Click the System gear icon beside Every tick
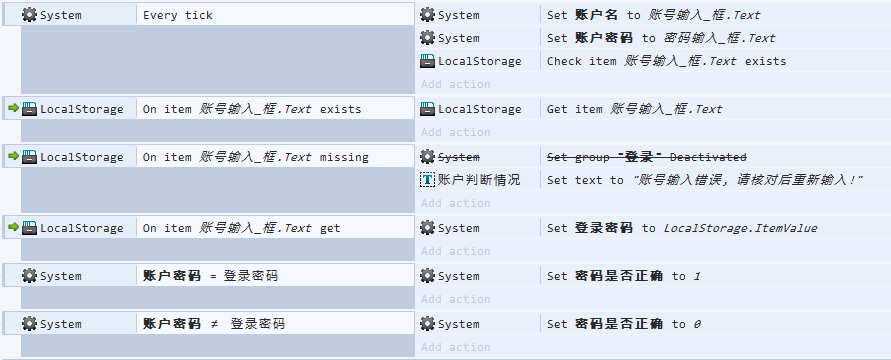Viewport: 891px width, 360px height. coord(30,15)
